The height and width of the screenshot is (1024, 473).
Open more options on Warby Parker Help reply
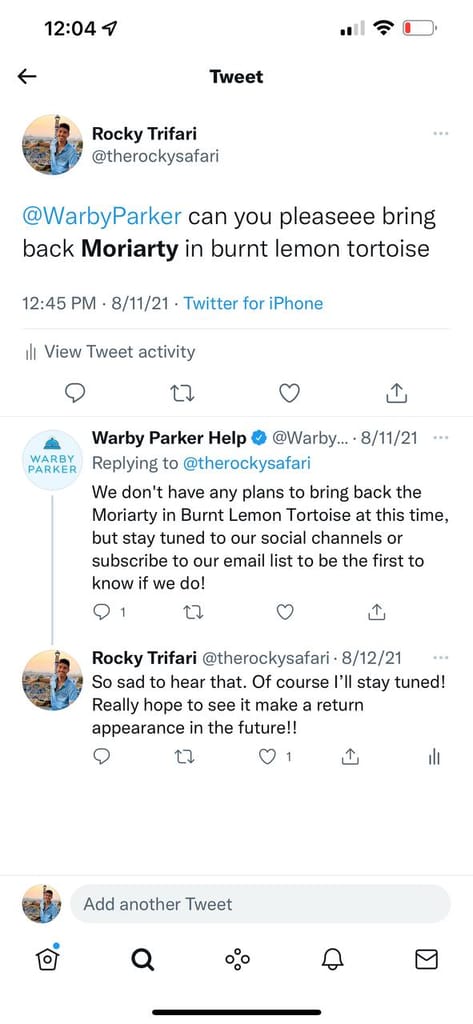point(441,438)
